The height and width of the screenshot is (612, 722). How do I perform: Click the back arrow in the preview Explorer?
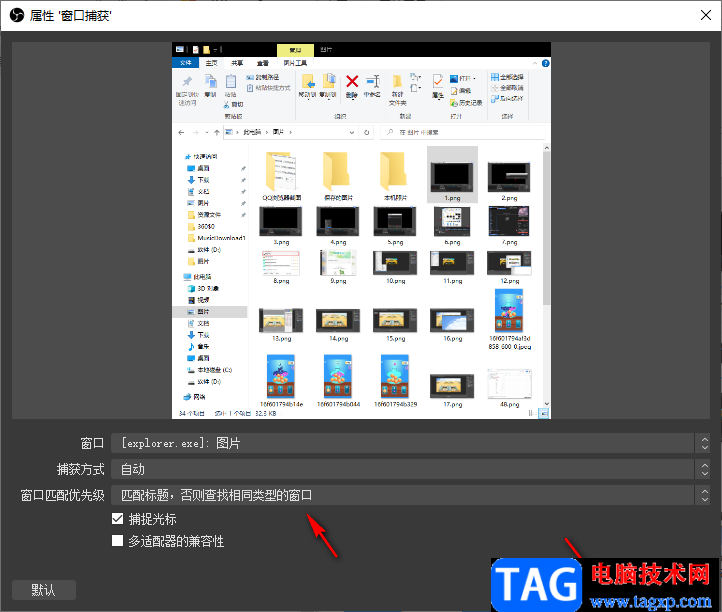click(181, 133)
